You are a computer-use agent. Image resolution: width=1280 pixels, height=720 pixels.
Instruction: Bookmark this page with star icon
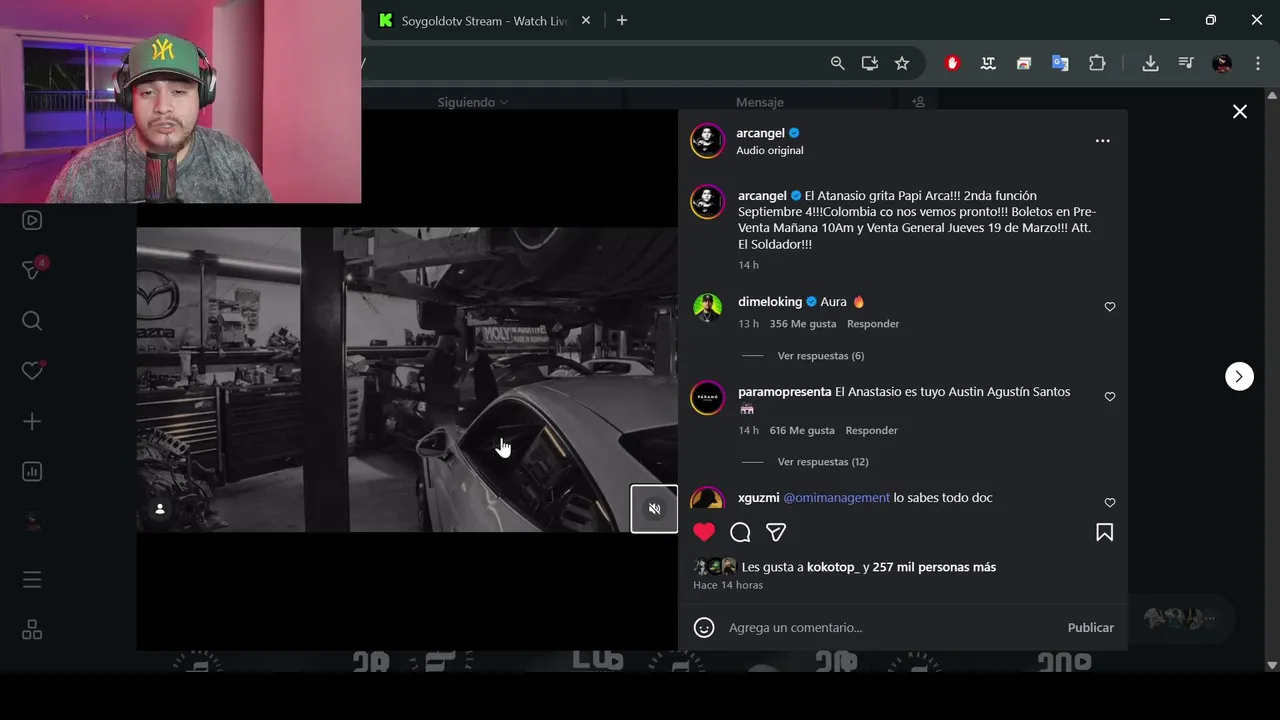pos(902,63)
